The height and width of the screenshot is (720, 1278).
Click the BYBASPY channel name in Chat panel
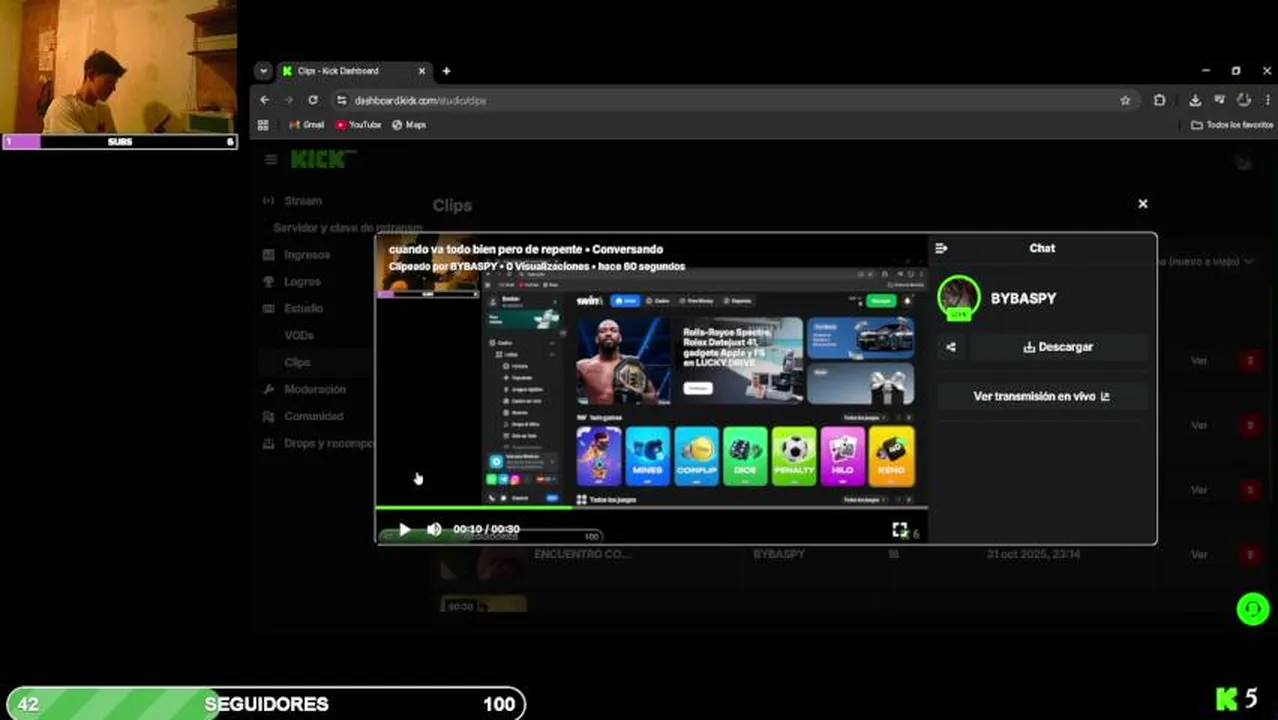(1023, 298)
